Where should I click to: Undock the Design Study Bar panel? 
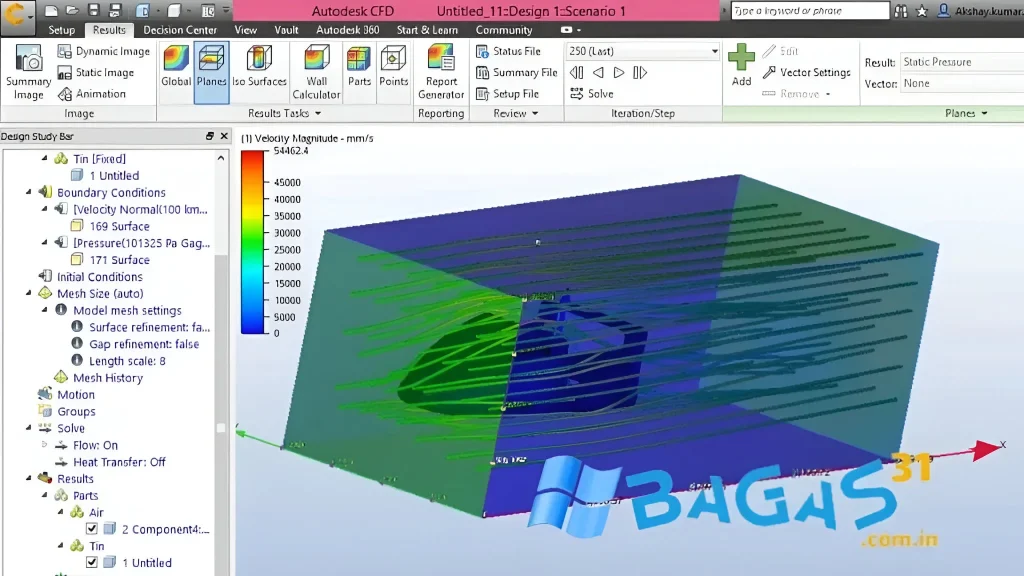point(210,136)
